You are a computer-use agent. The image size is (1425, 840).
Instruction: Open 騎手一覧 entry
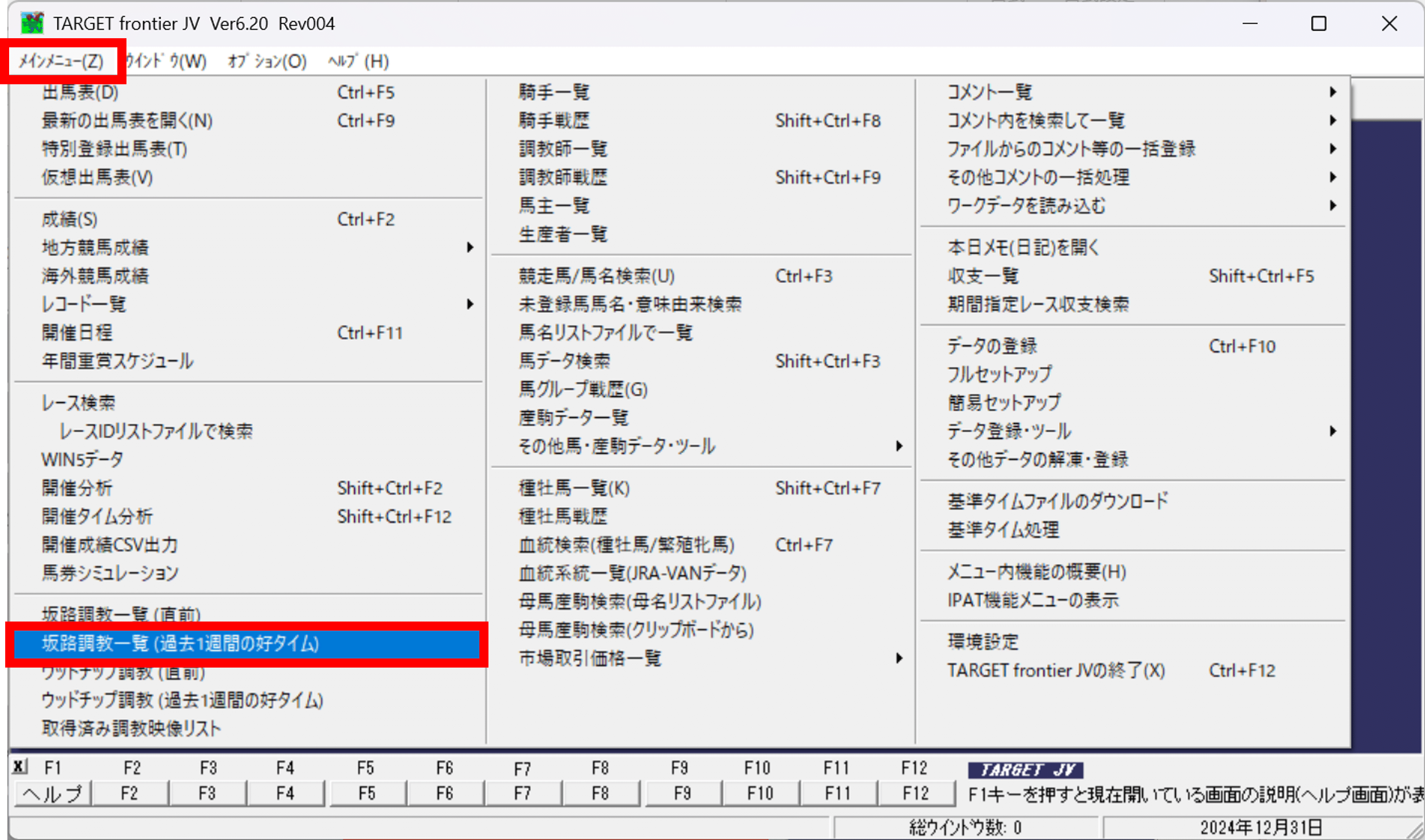pyautogui.click(x=701, y=92)
